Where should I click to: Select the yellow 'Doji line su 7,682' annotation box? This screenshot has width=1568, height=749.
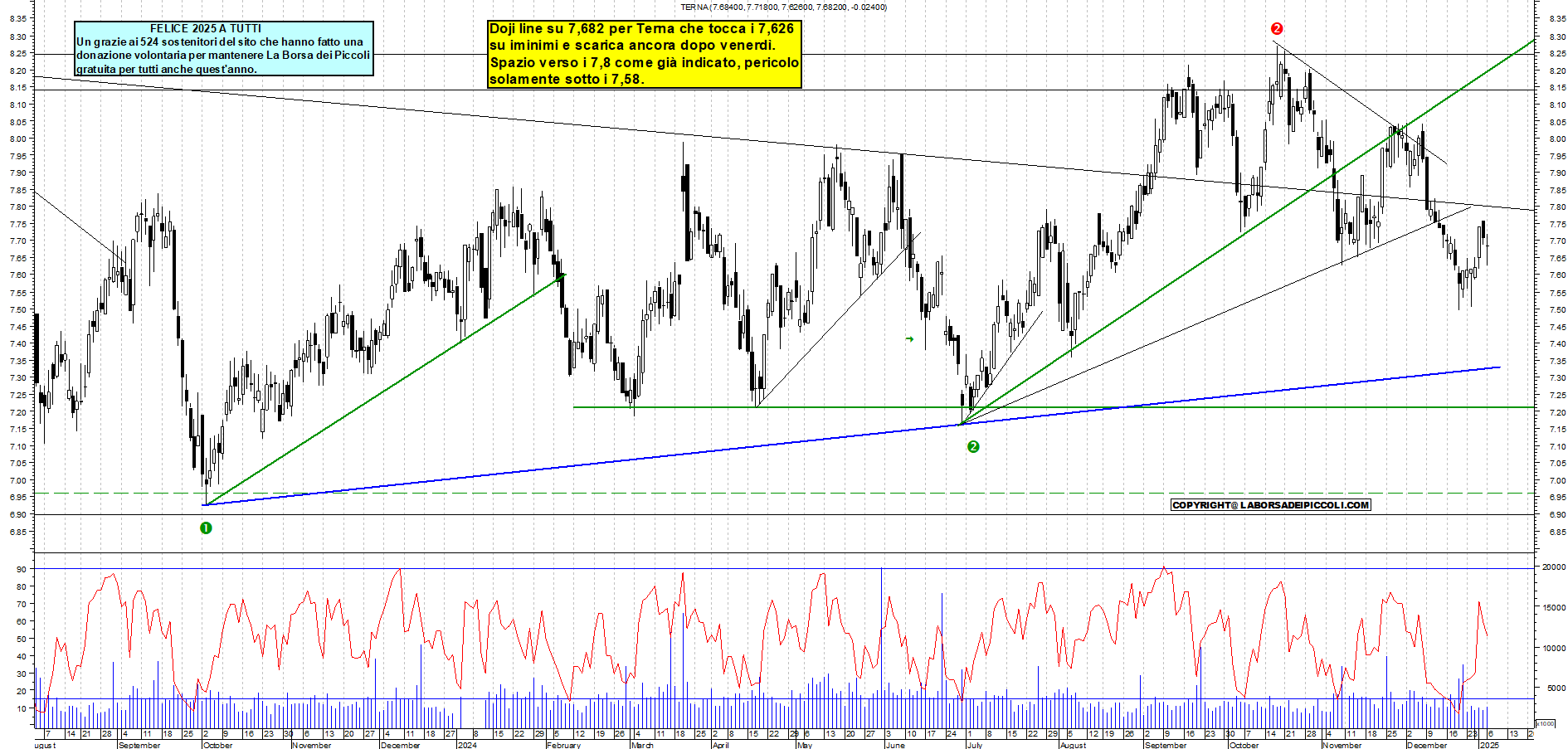click(645, 54)
